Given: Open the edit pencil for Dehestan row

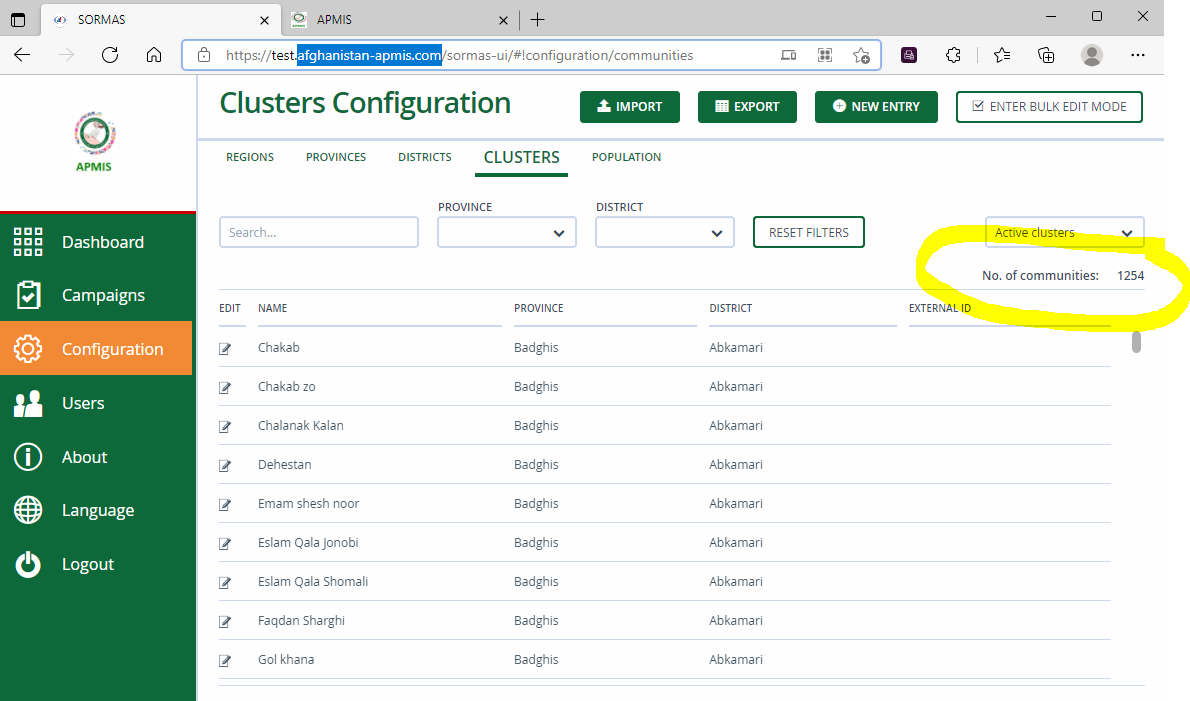Looking at the screenshot, I should point(225,464).
